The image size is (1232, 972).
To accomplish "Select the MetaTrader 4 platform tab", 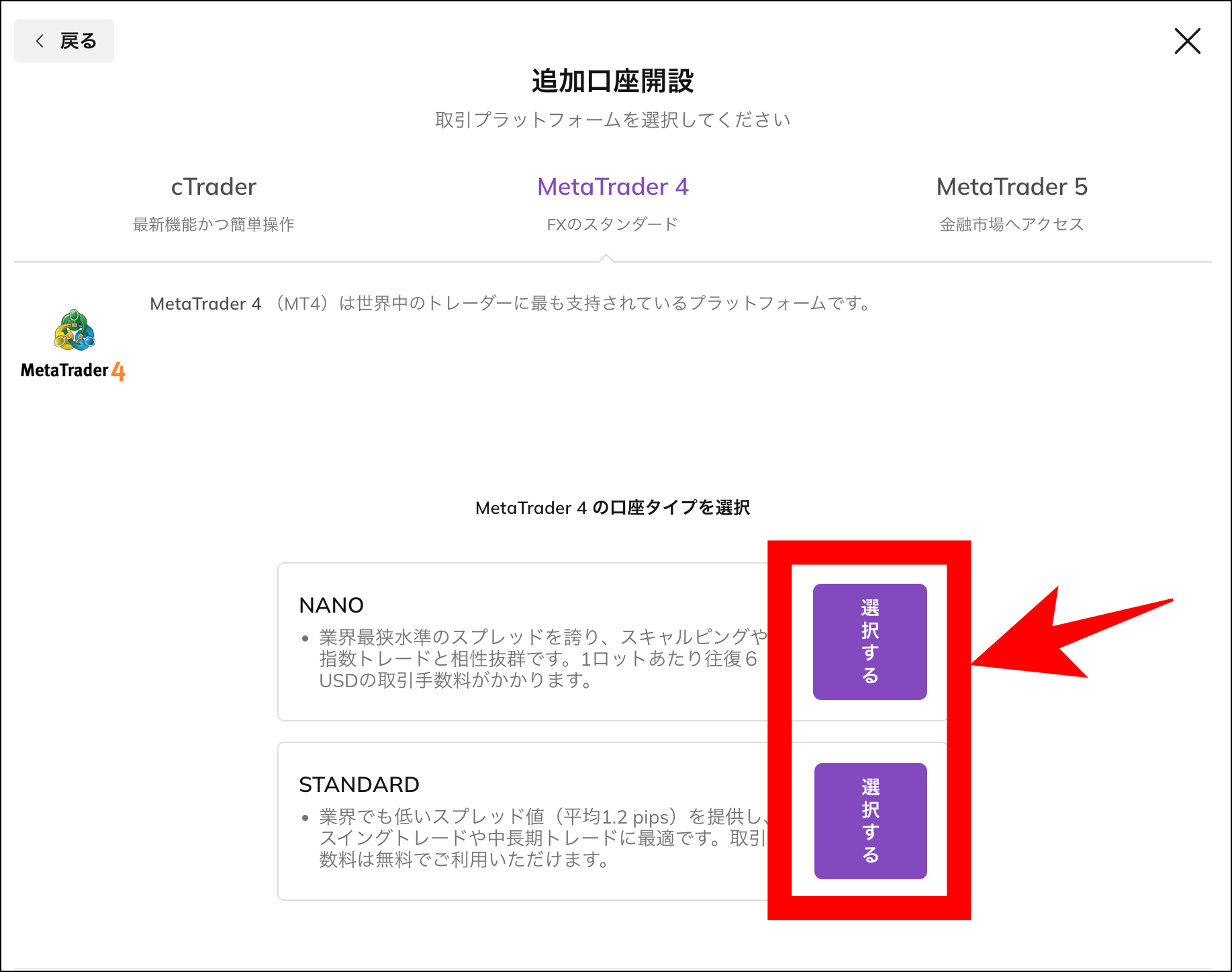I will (x=612, y=204).
